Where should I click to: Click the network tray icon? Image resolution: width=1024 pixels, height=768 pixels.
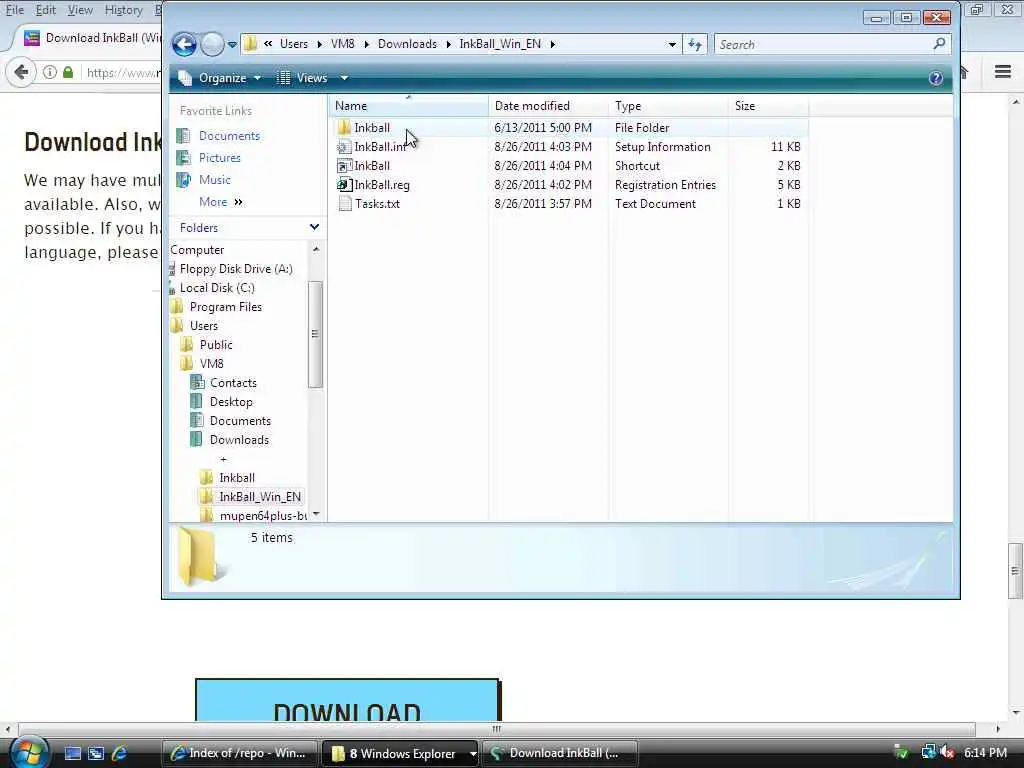928,753
